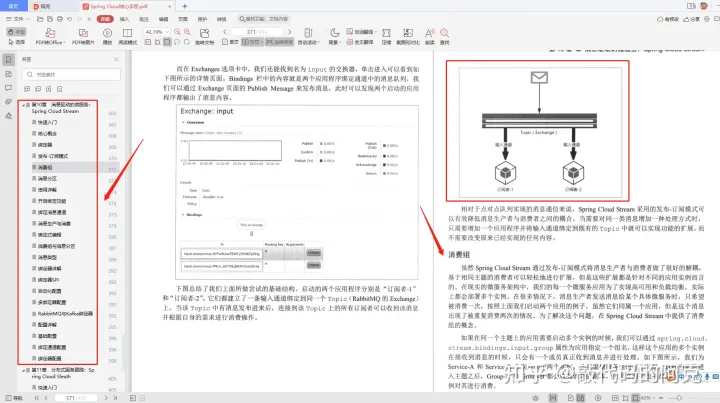The height and width of the screenshot is (403, 720).
Task: Open the find tool with magnifier icon
Action: coord(444,36)
